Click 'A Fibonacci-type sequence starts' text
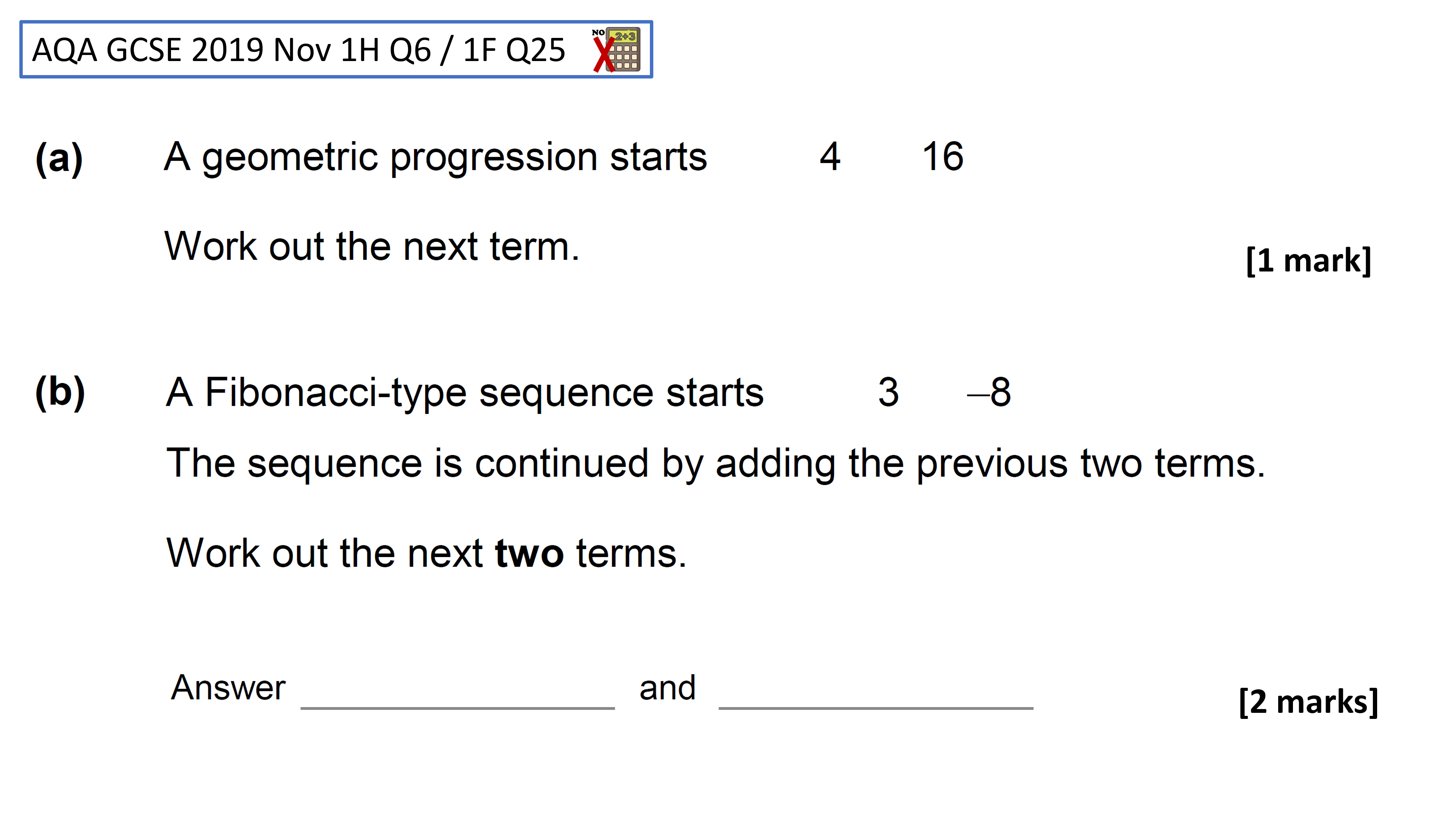The width and height of the screenshot is (1456, 819). (x=464, y=393)
